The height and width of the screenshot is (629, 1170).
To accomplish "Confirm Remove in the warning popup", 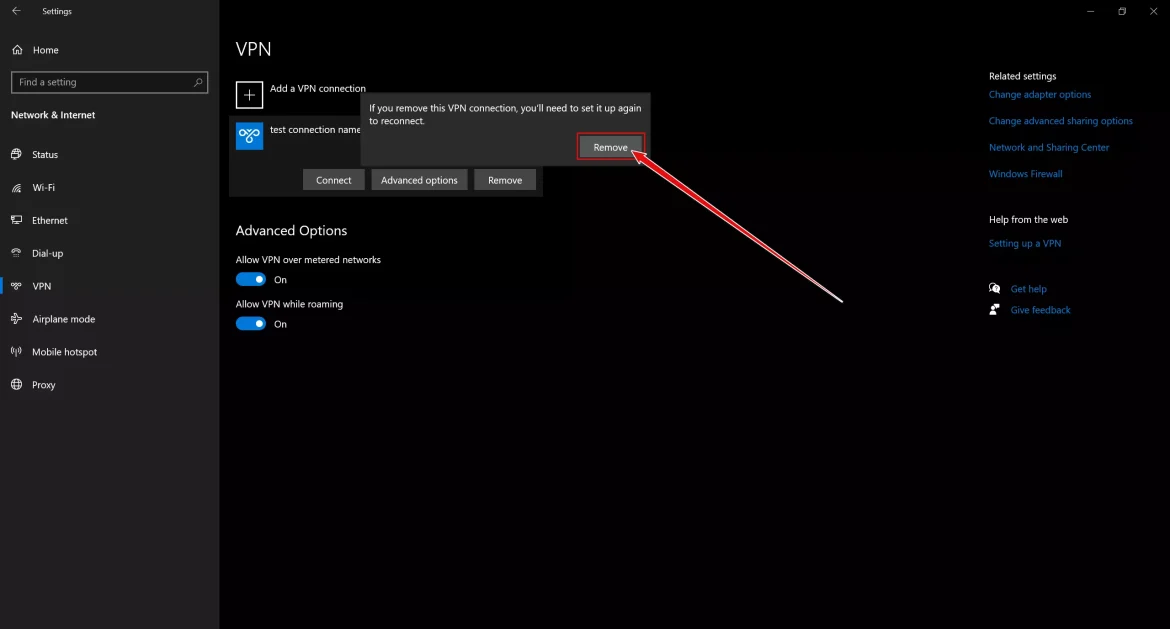I will (x=610, y=147).
